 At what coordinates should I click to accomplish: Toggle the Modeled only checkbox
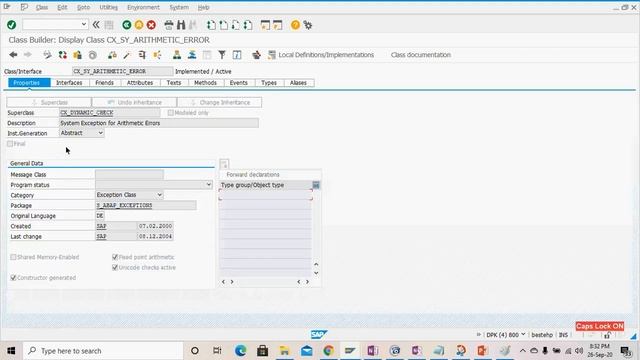point(171,113)
